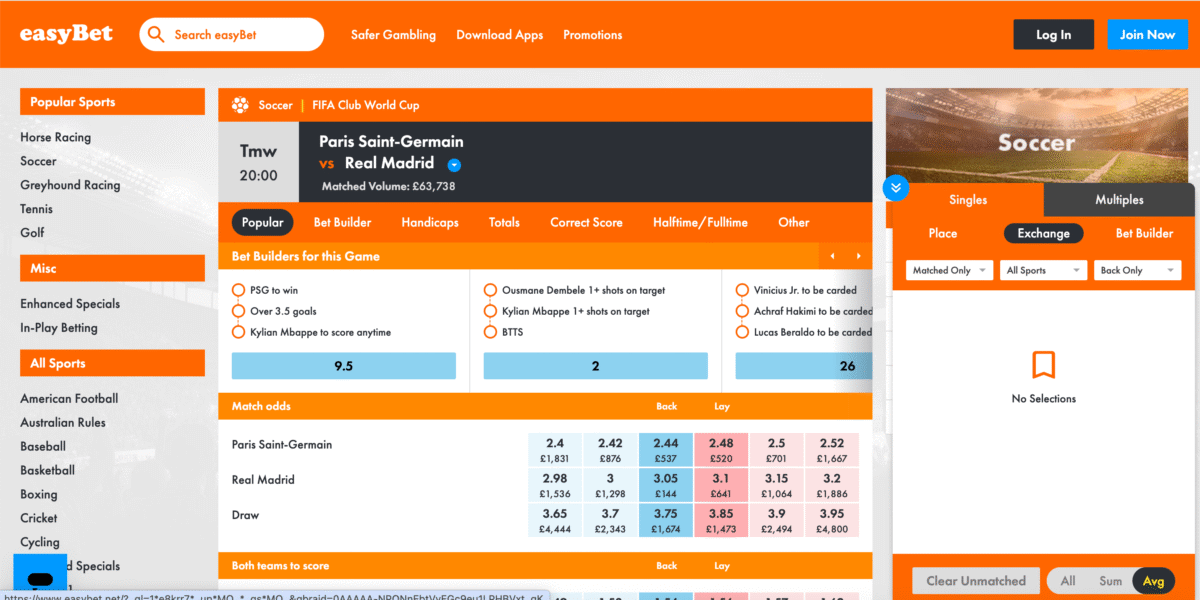1200x600 pixels.
Task: Select Over 3.5 goals option
Action: [x=239, y=311]
